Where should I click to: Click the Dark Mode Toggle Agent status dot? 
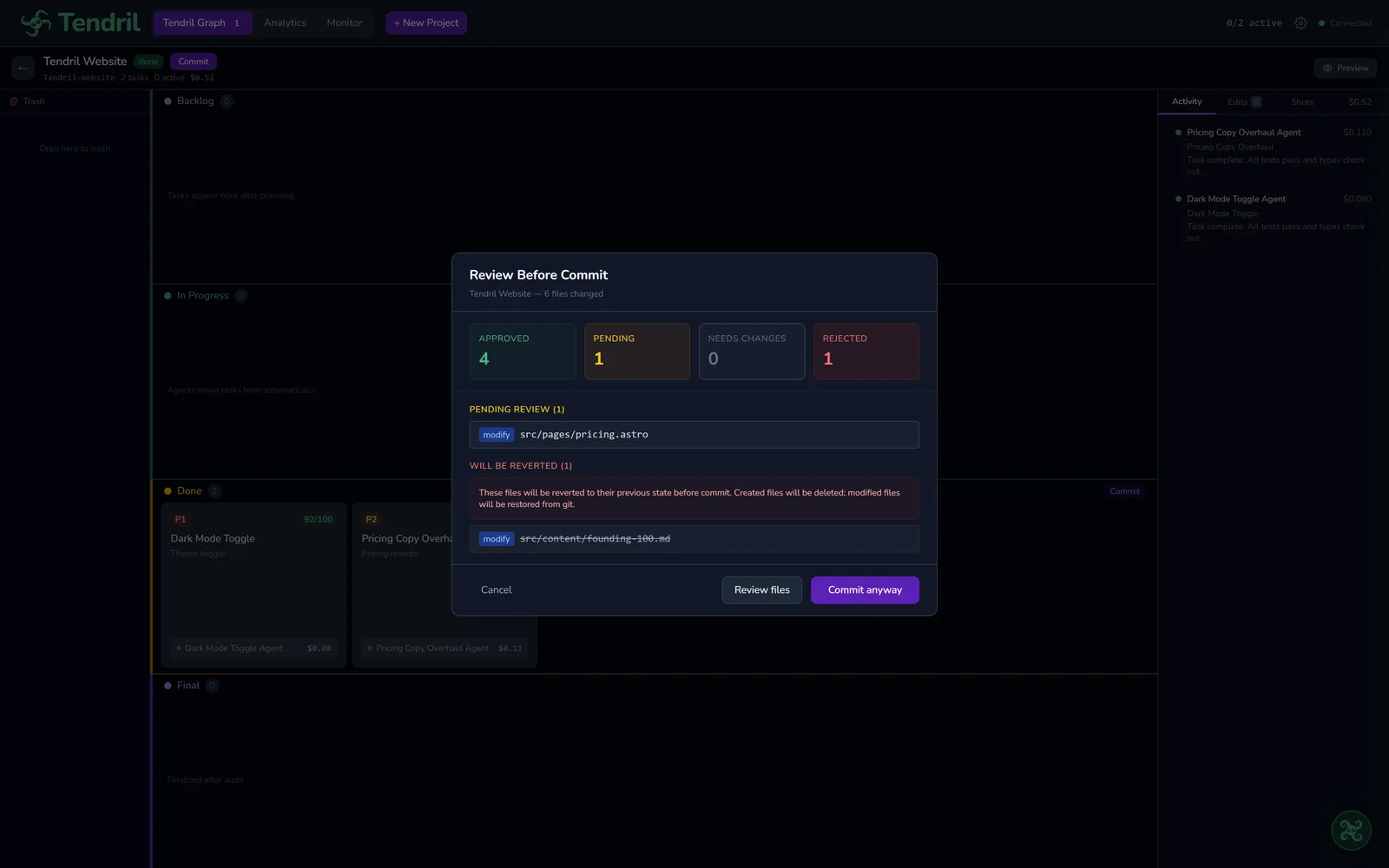coord(1178,199)
